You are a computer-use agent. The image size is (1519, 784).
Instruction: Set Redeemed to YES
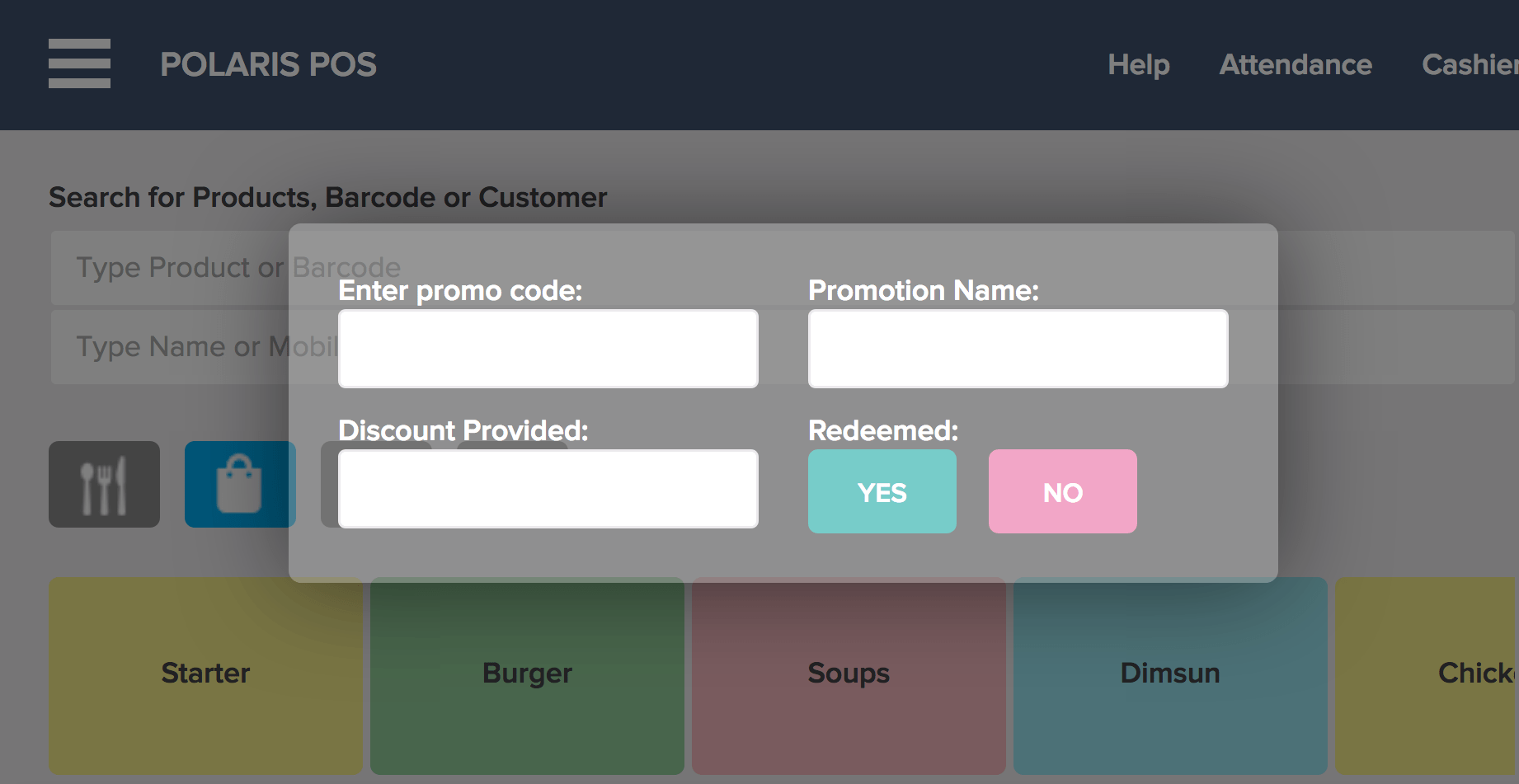tap(882, 491)
